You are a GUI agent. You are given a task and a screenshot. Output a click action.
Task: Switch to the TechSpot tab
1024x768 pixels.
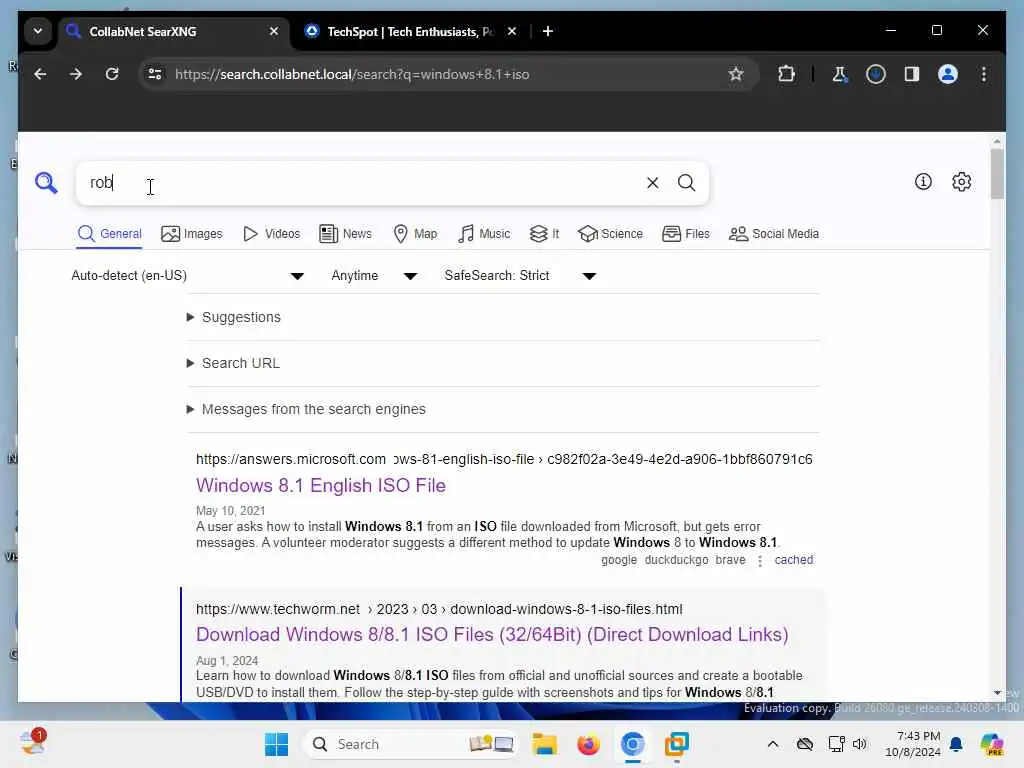pos(410,31)
